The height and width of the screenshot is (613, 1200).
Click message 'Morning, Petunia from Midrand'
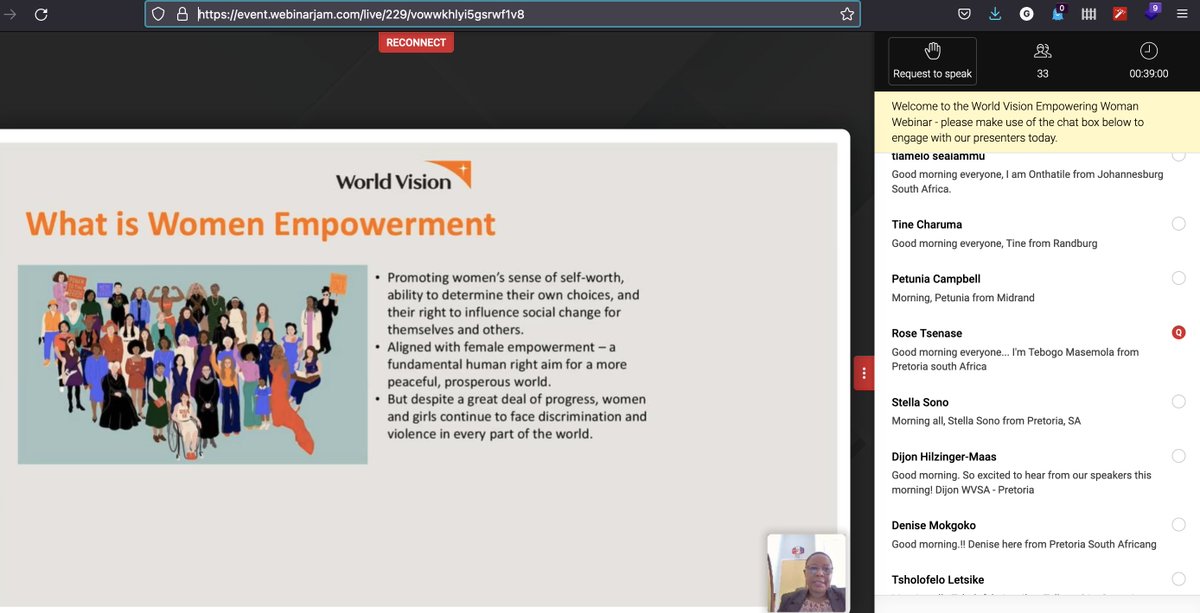[963, 297]
